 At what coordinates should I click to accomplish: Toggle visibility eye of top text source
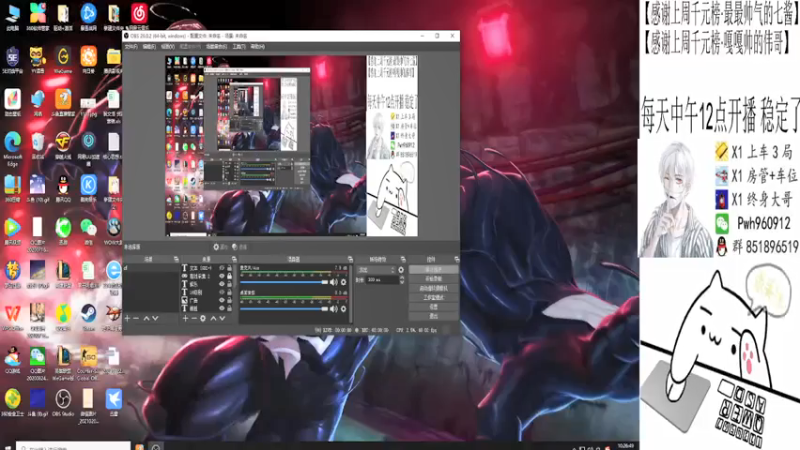click(x=221, y=268)
